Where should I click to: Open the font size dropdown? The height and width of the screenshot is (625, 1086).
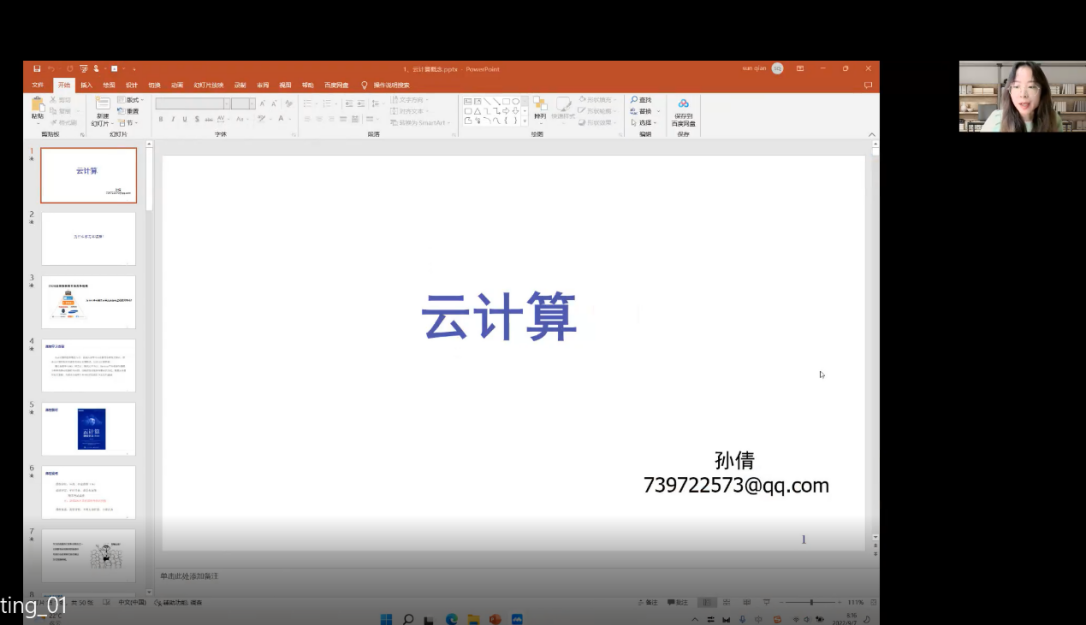252,103
